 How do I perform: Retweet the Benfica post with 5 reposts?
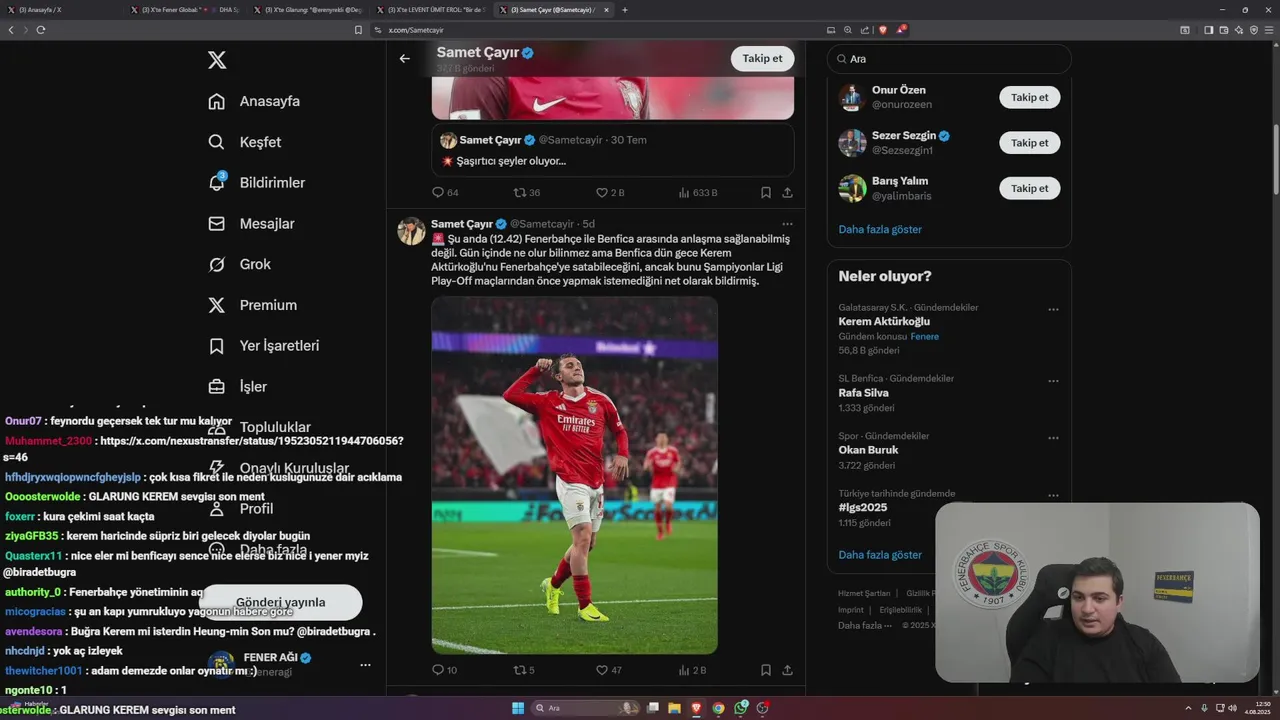click(x=523, y=670)
